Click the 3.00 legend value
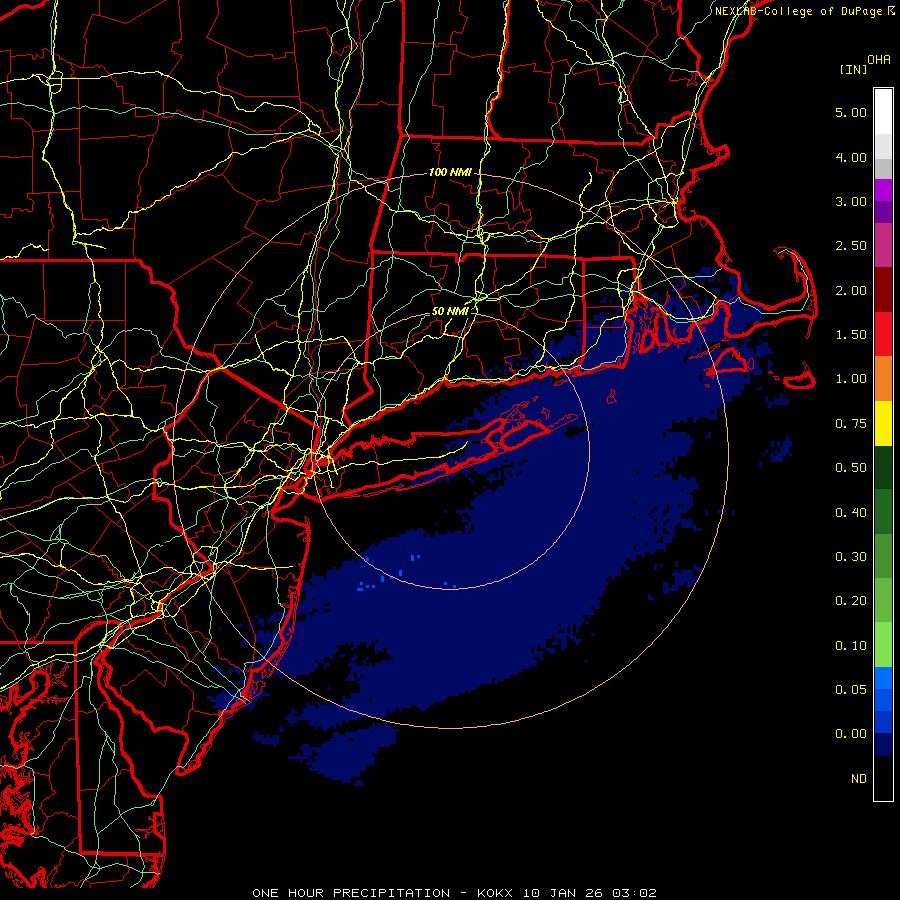This screenshot has height=900, width=900. point(851,201)
